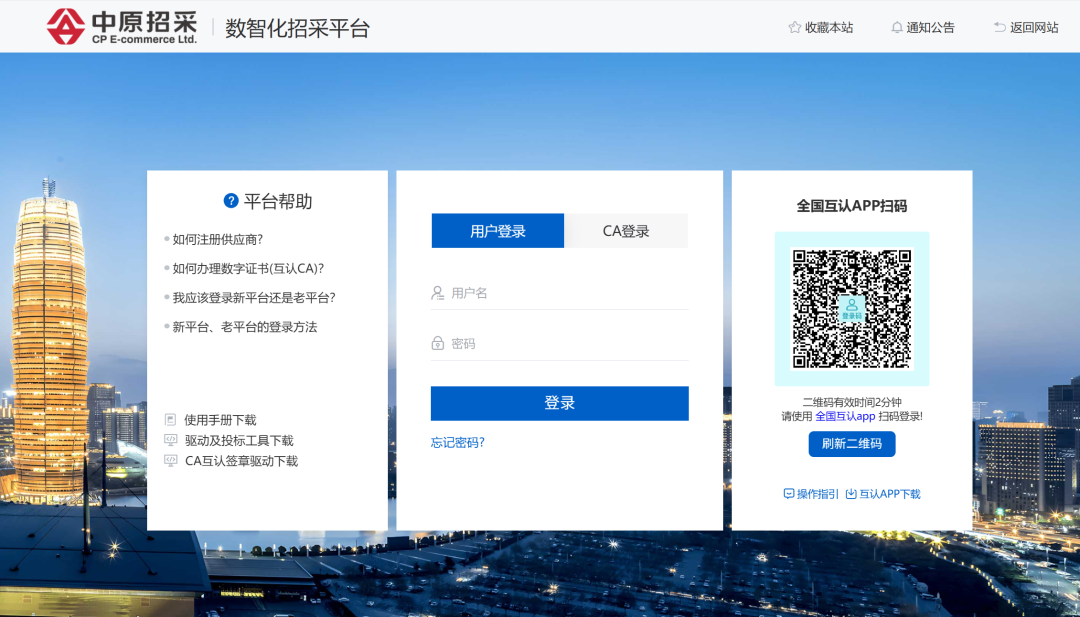
Task: Click the icon beside CA互认签章驱动下载
Action: pos(170,461)
